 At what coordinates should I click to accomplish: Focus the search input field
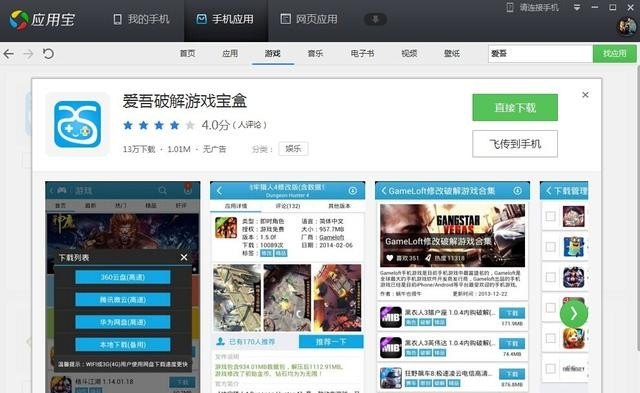pyautogui.click(x=540, y=53)
